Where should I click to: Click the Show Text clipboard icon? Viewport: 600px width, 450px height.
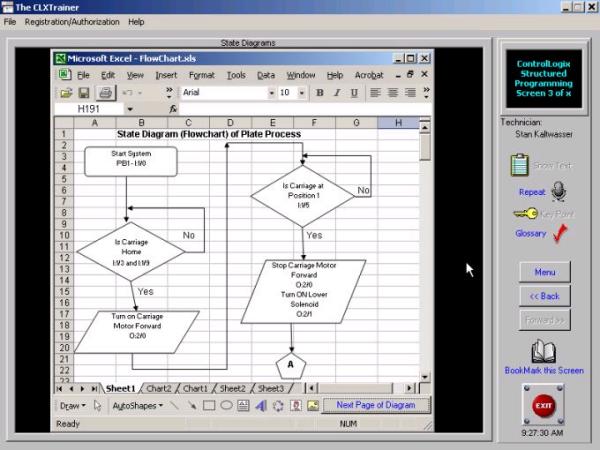pos(520,165)
